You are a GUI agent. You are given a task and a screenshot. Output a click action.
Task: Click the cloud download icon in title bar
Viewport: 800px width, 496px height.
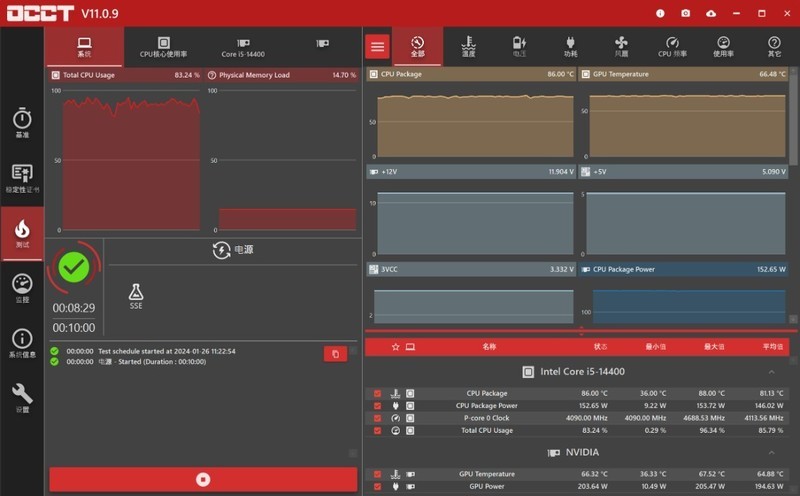[711, 13]
